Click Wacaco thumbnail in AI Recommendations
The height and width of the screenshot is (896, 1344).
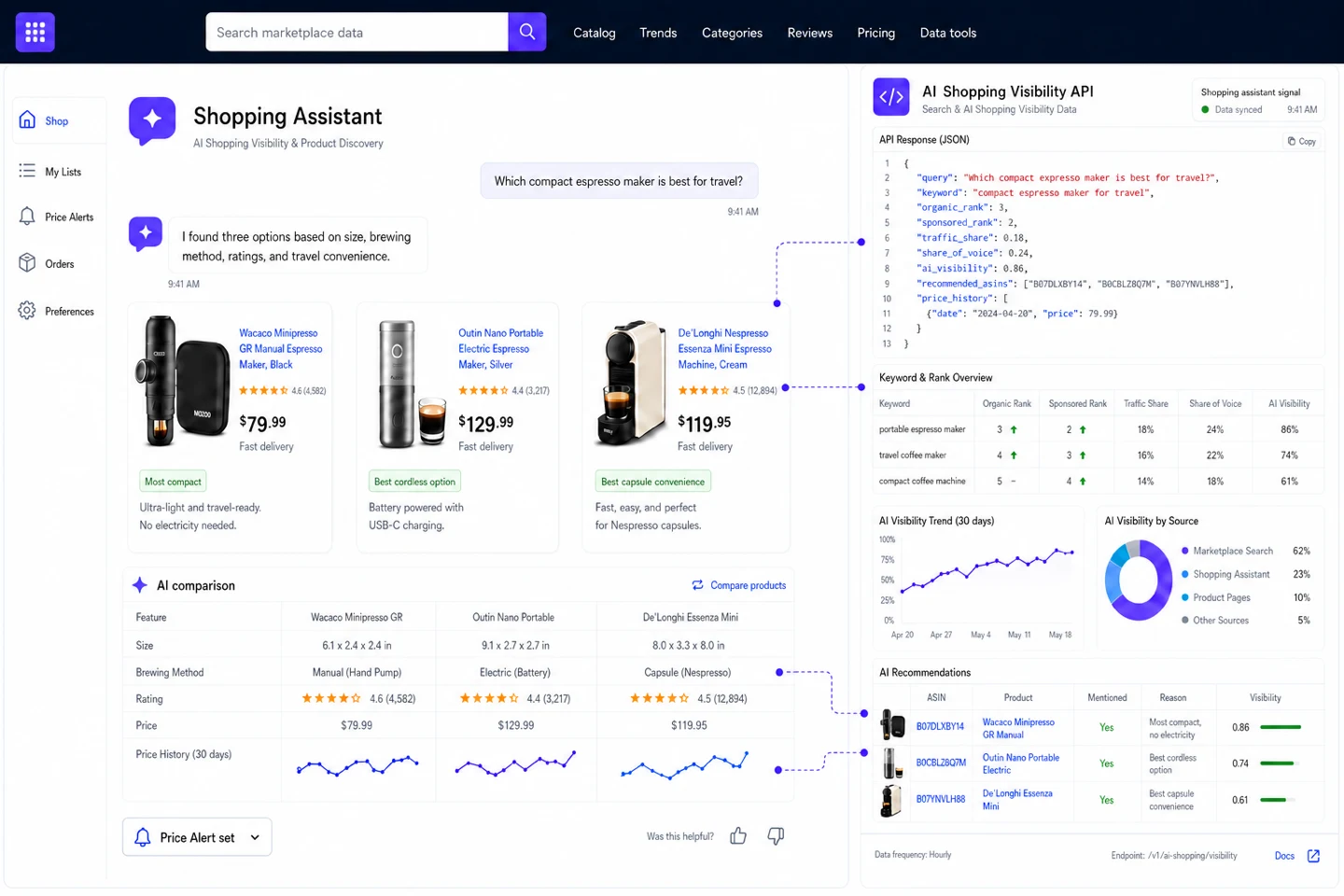[x=893, y=725]
